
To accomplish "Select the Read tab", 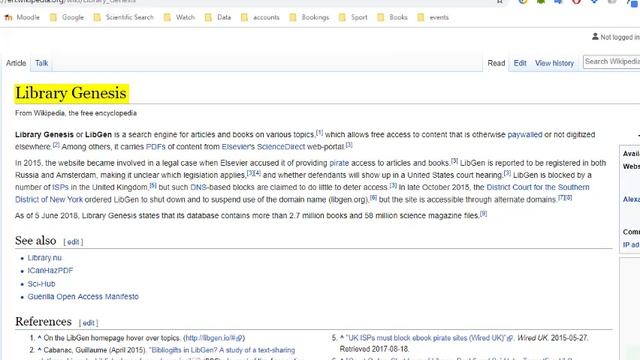I will [x=496, y=63].
